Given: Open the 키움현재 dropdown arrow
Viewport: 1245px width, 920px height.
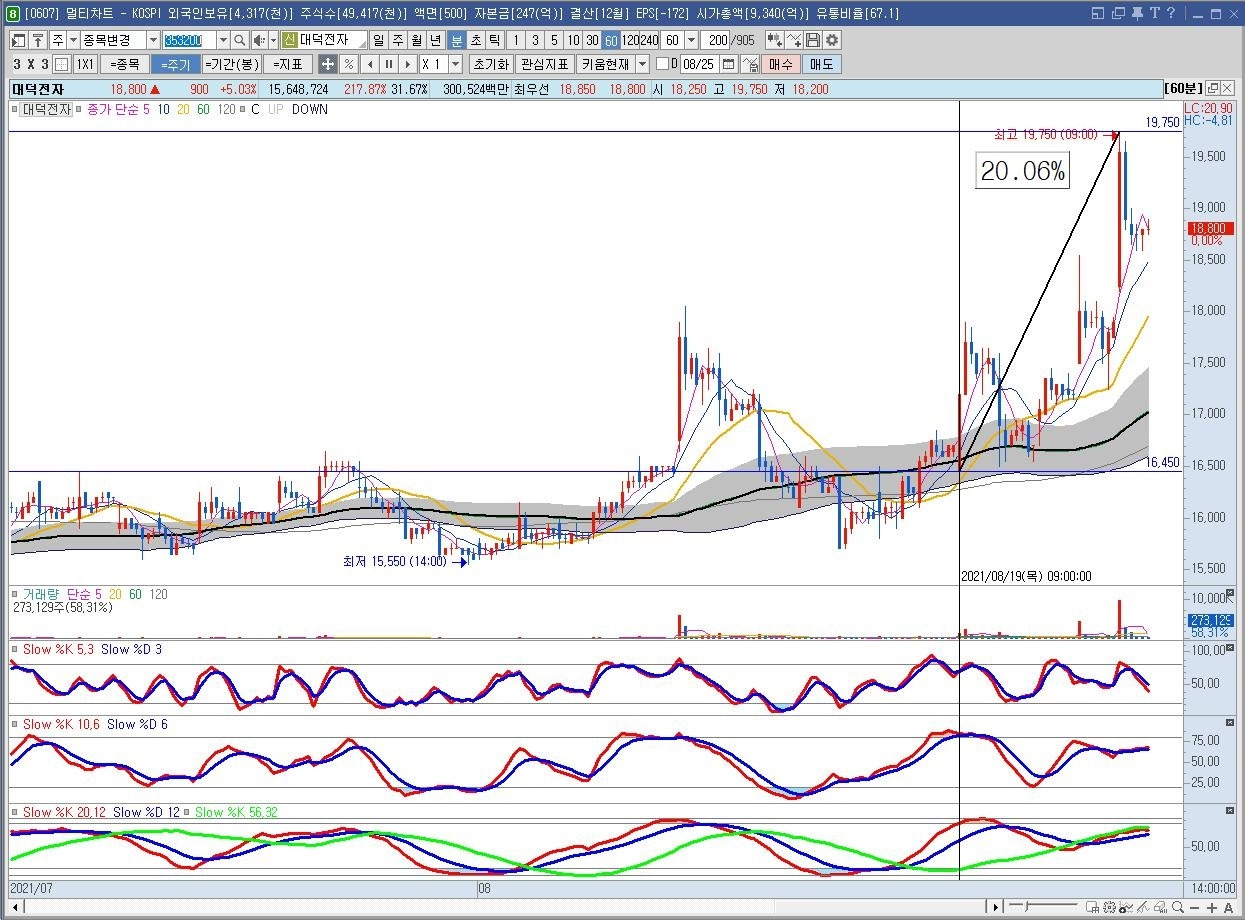Looking at the screenshot, I should click(643, 64).
